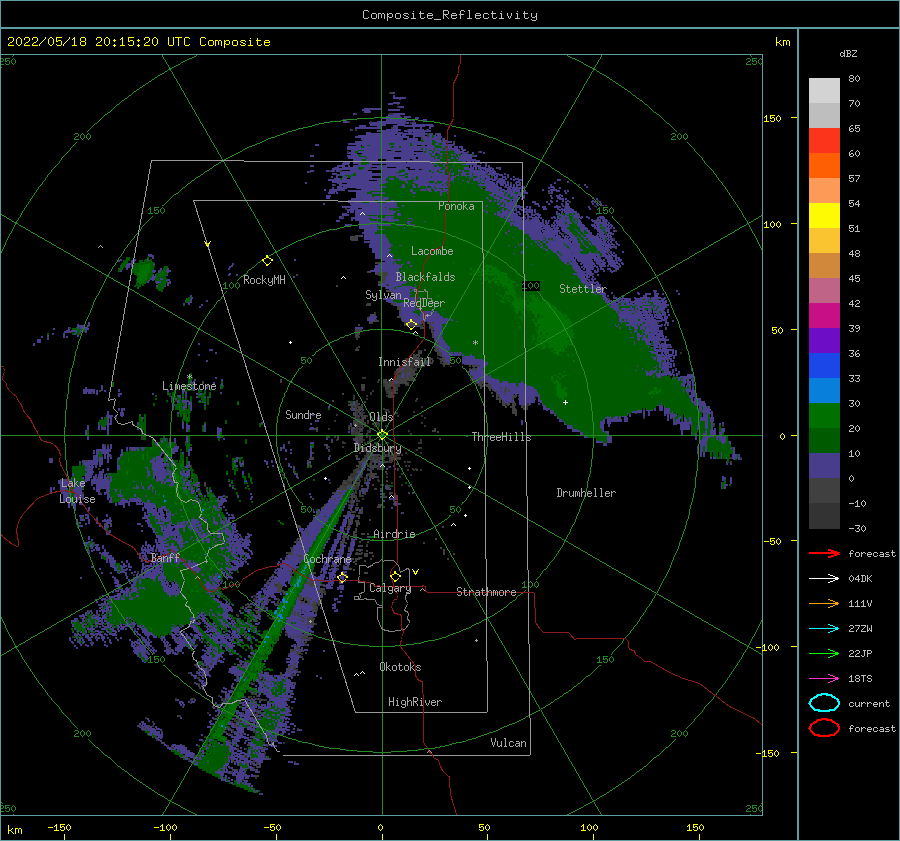The image size is (900, 841).
Task: Click the yellow swatch in dBZ scale
Action: tap(824, 215)
